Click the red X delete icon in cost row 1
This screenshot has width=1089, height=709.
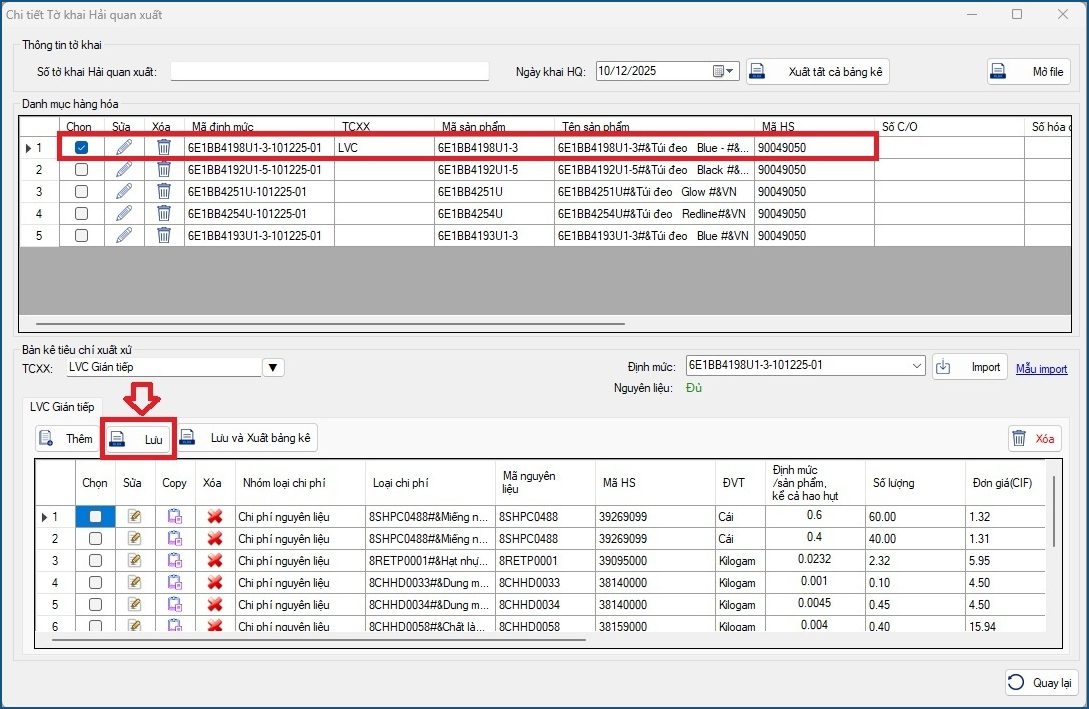tap(214, 517)
